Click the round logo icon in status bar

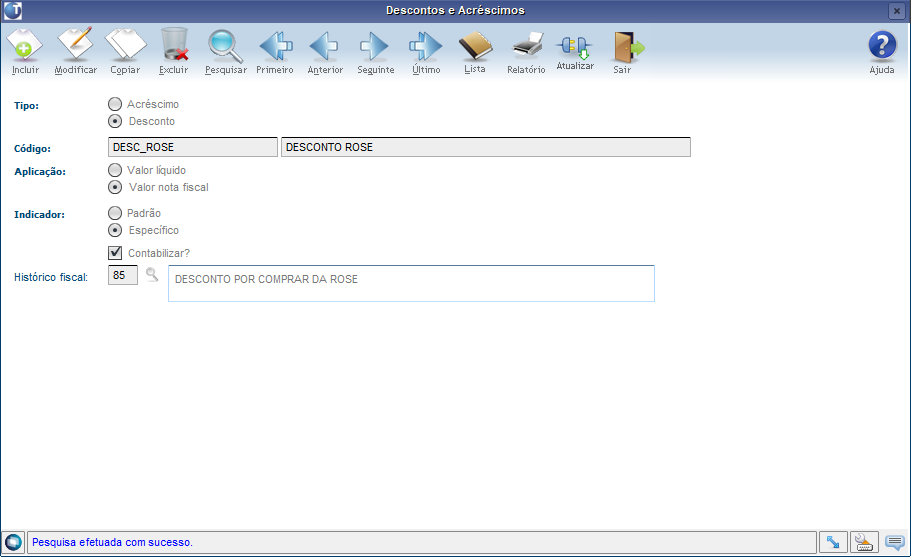coord(13,542)
